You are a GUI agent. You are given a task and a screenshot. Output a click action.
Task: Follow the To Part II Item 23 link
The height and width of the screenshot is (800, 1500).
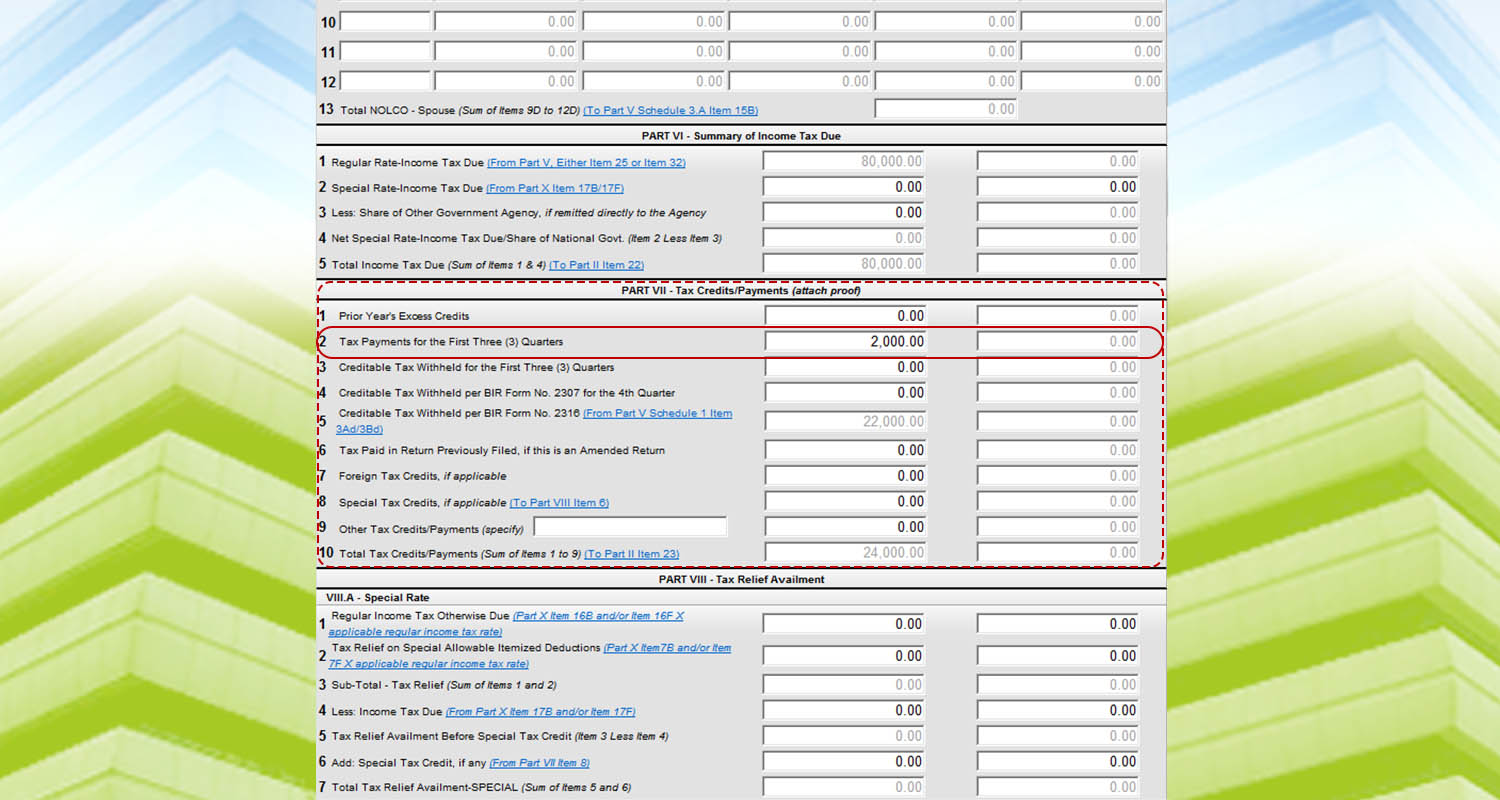coord(631,553)
